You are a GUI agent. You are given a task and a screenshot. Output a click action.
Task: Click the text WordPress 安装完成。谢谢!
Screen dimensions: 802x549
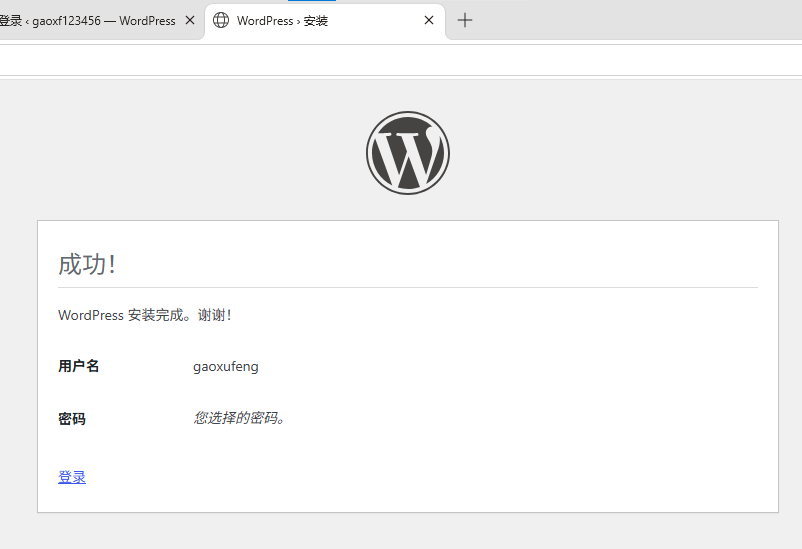point(145,315)
